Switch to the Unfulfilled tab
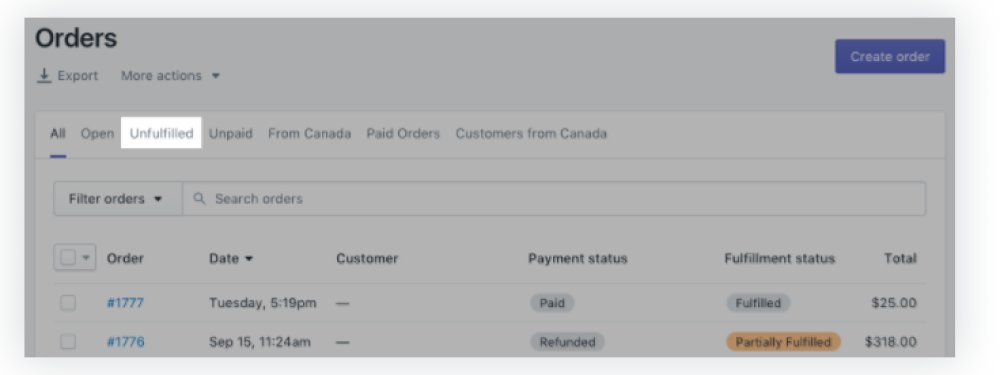 click(161, 134)
